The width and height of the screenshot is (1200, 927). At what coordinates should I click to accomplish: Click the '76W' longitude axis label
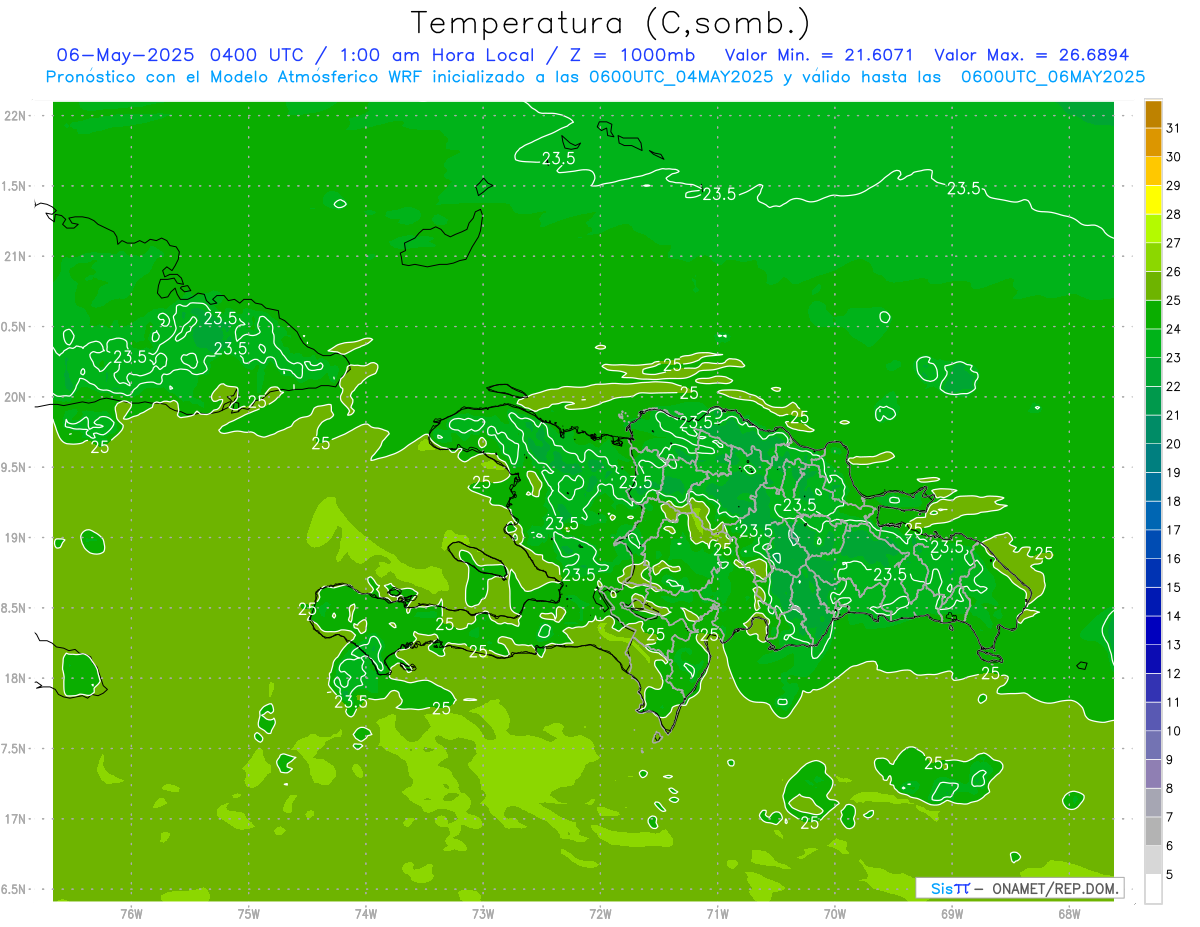(x=131, y=913)
